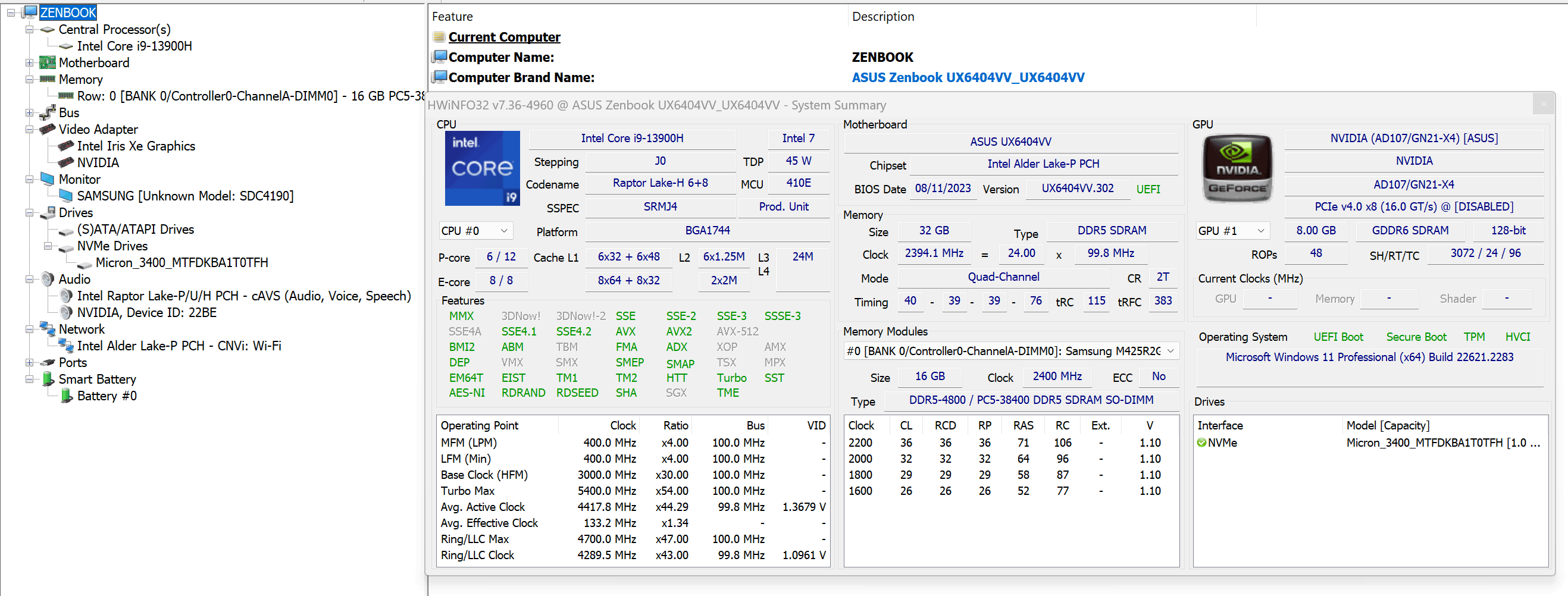The height and width of the screenshot is (596, 1568).
Task: Click the 2200 memory timing row
Action: (x=1010, y=443)
